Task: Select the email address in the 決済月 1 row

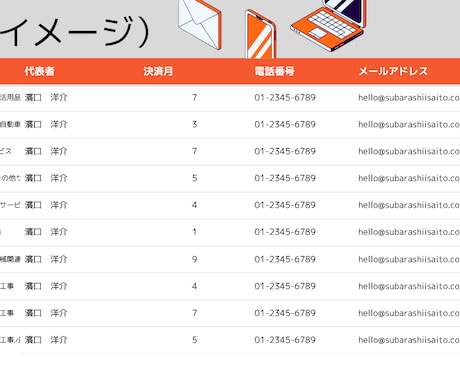Action: pyautogui.click(x=409, y=232)
